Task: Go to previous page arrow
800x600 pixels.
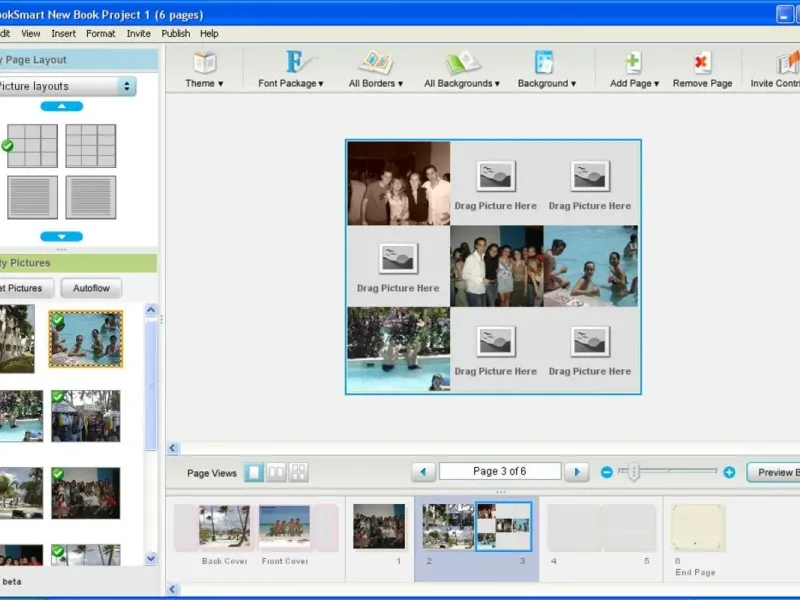Action: coord(423,472)
